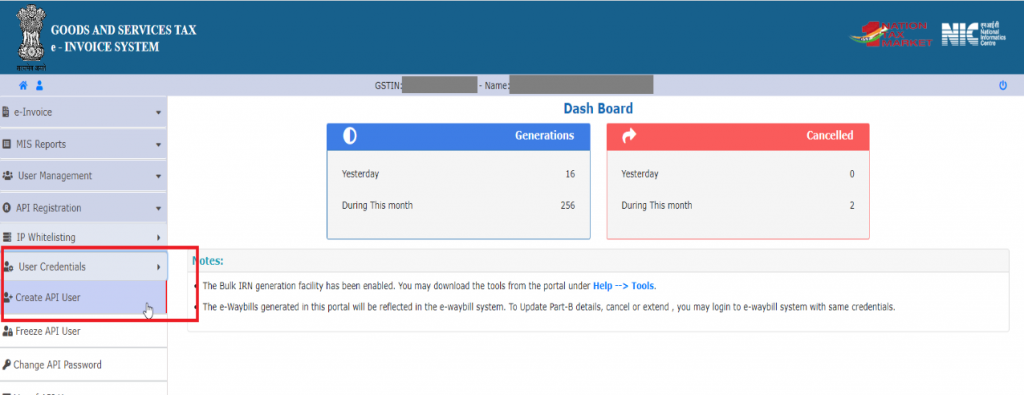Image resolution: width=1024 pixels, height=395 pixels.
Task: Click the Goods and Services Tax title
Action: click(123, 31)
